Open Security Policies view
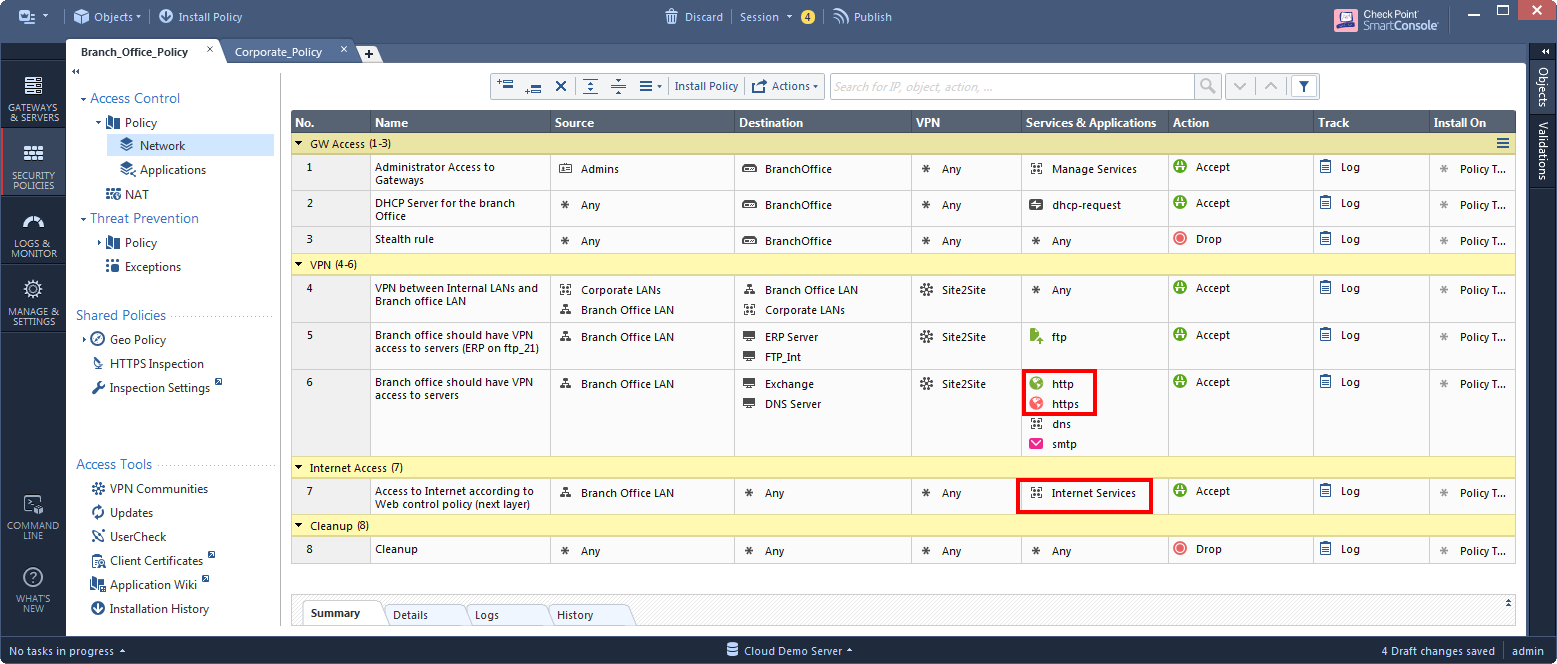 33,166
